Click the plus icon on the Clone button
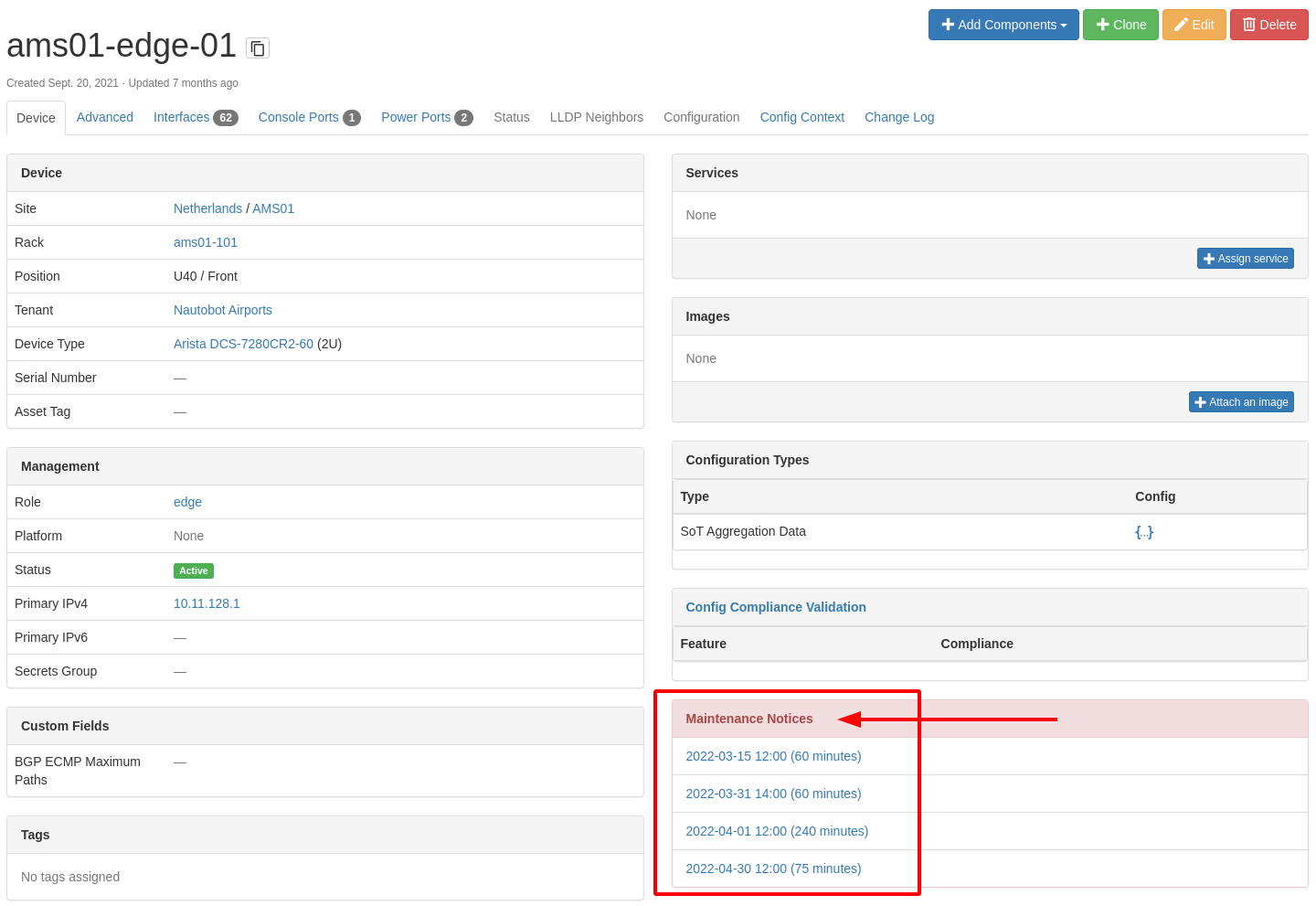This screenshot has height=906, width=1316. coord(1102,25)
